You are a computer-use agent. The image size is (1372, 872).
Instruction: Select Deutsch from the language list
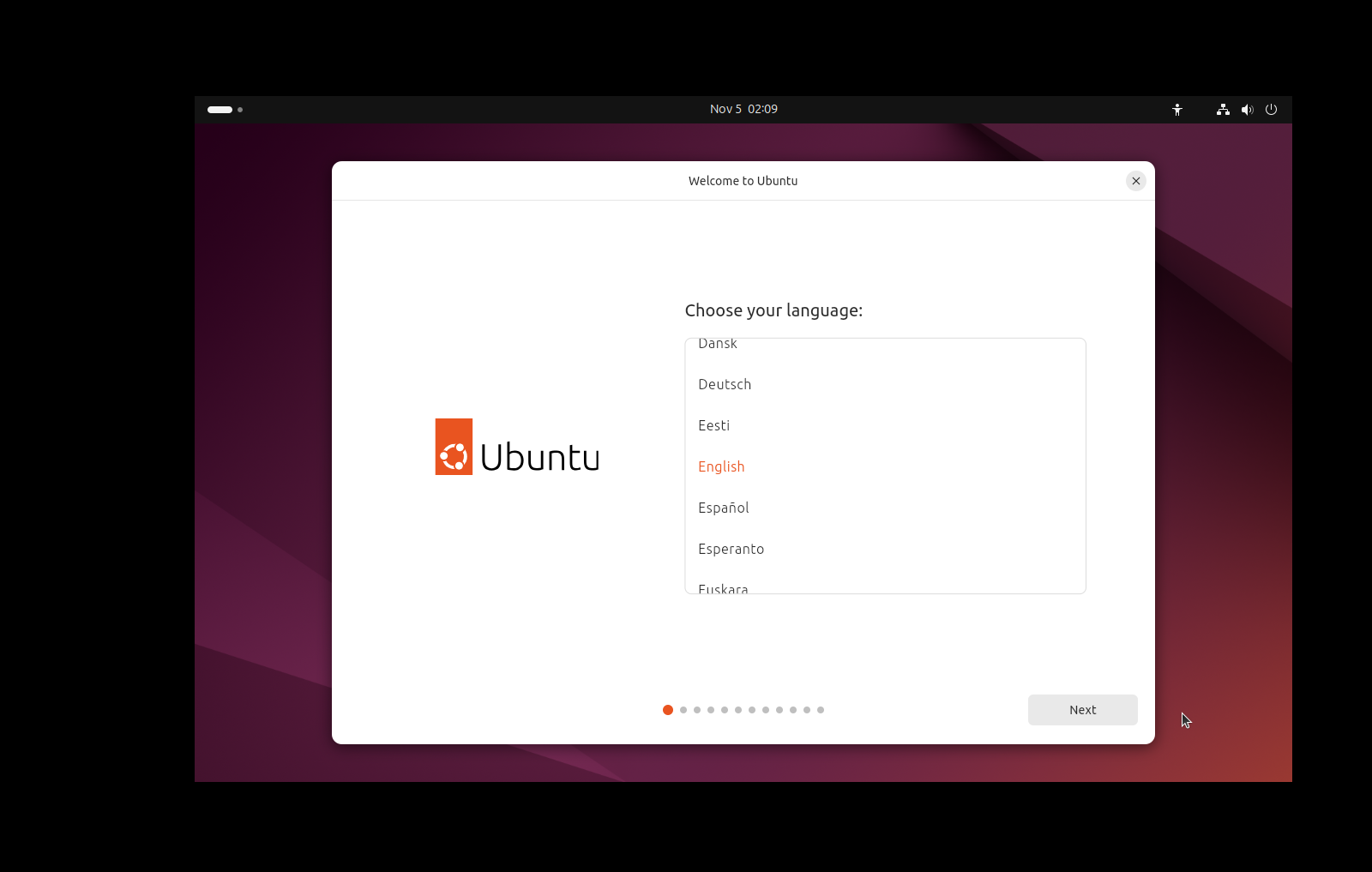tap(885, 384)
